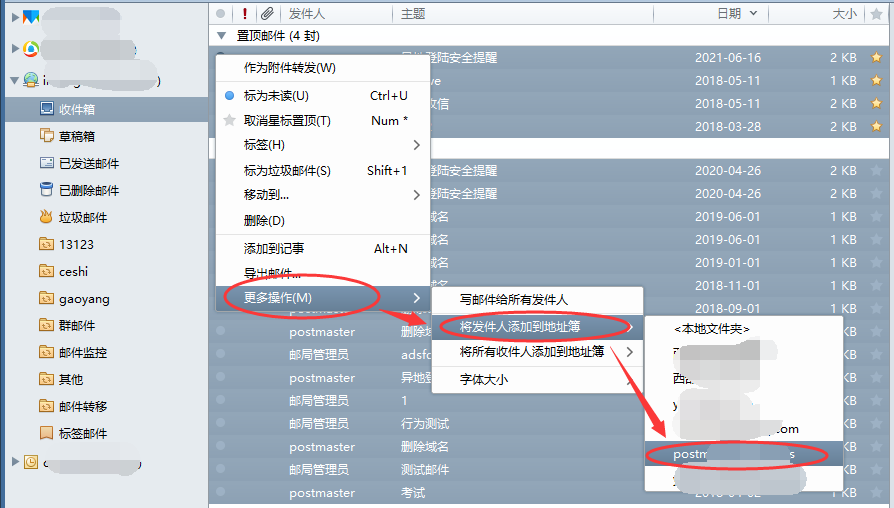894x508 pixels.
Task: Choose 作为附件转发 from the context menu
Action: (x=290, y=68)
